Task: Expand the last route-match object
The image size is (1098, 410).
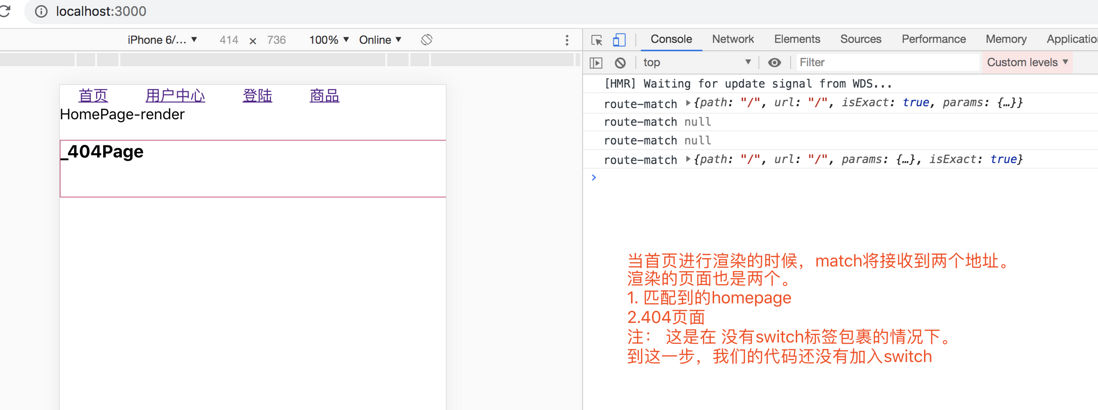Action: (x=688, y=160)
